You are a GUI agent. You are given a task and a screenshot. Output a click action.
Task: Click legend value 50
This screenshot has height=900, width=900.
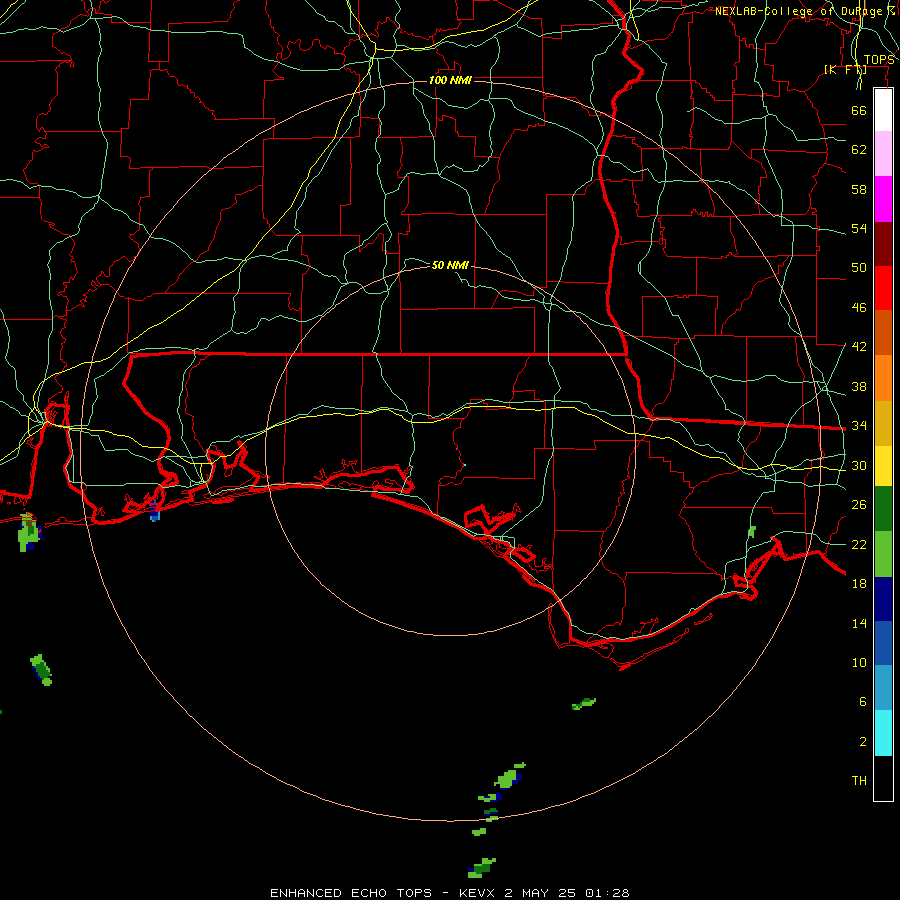pos(859,267)
